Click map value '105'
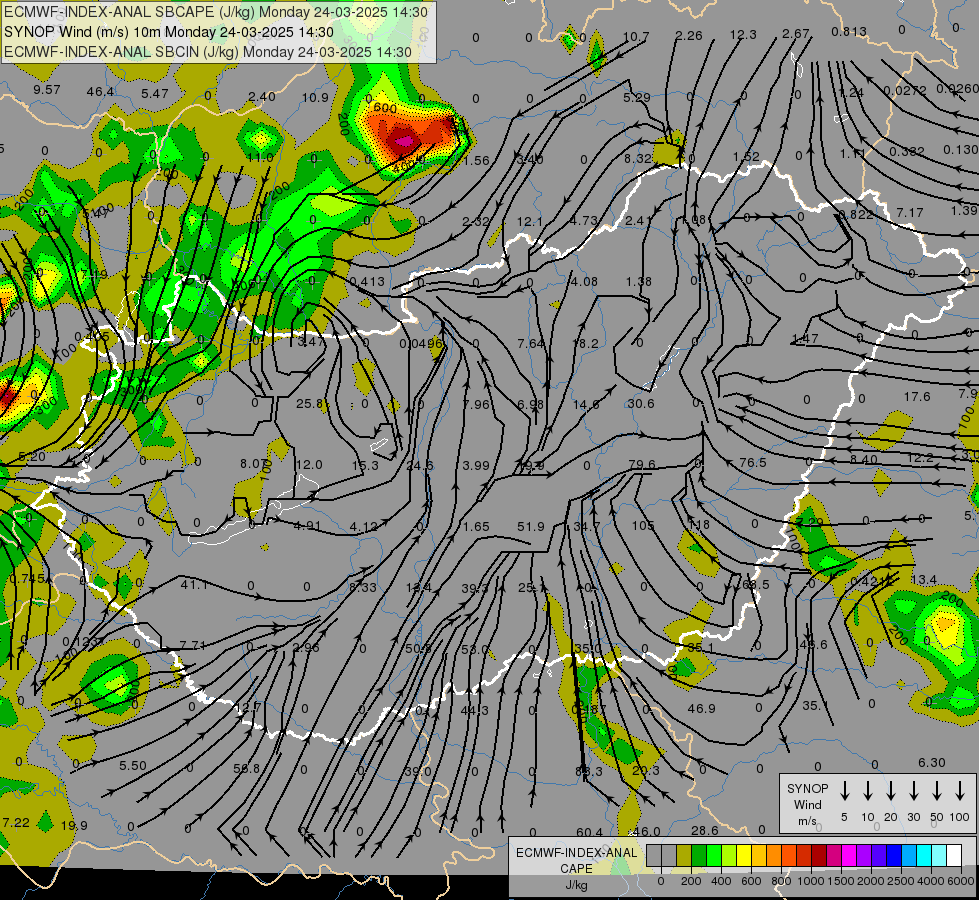The height and width of the screenshot is (900, 979). [x=642, y=525]
